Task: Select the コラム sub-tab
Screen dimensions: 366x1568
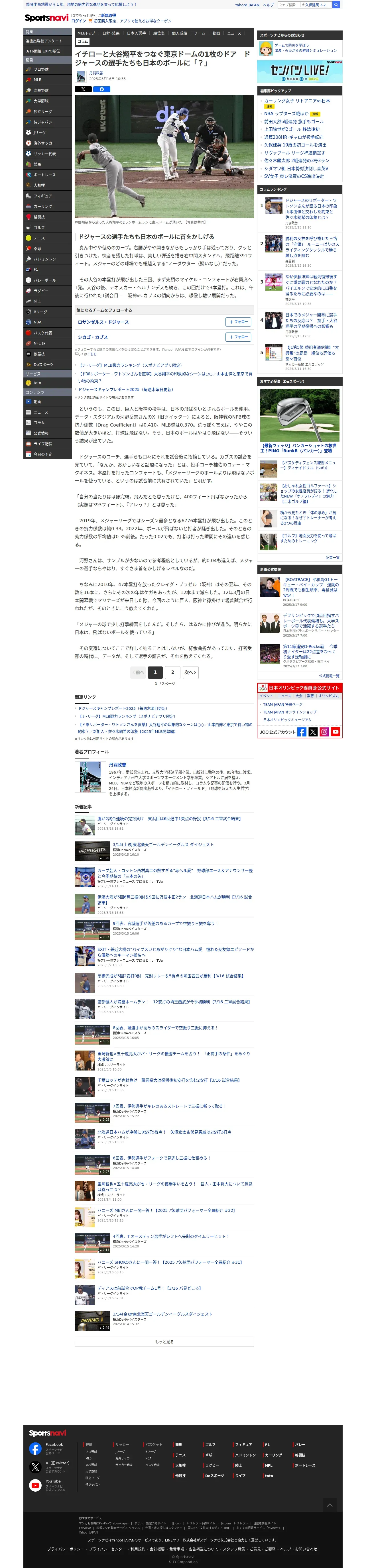Action: [83, 41]
